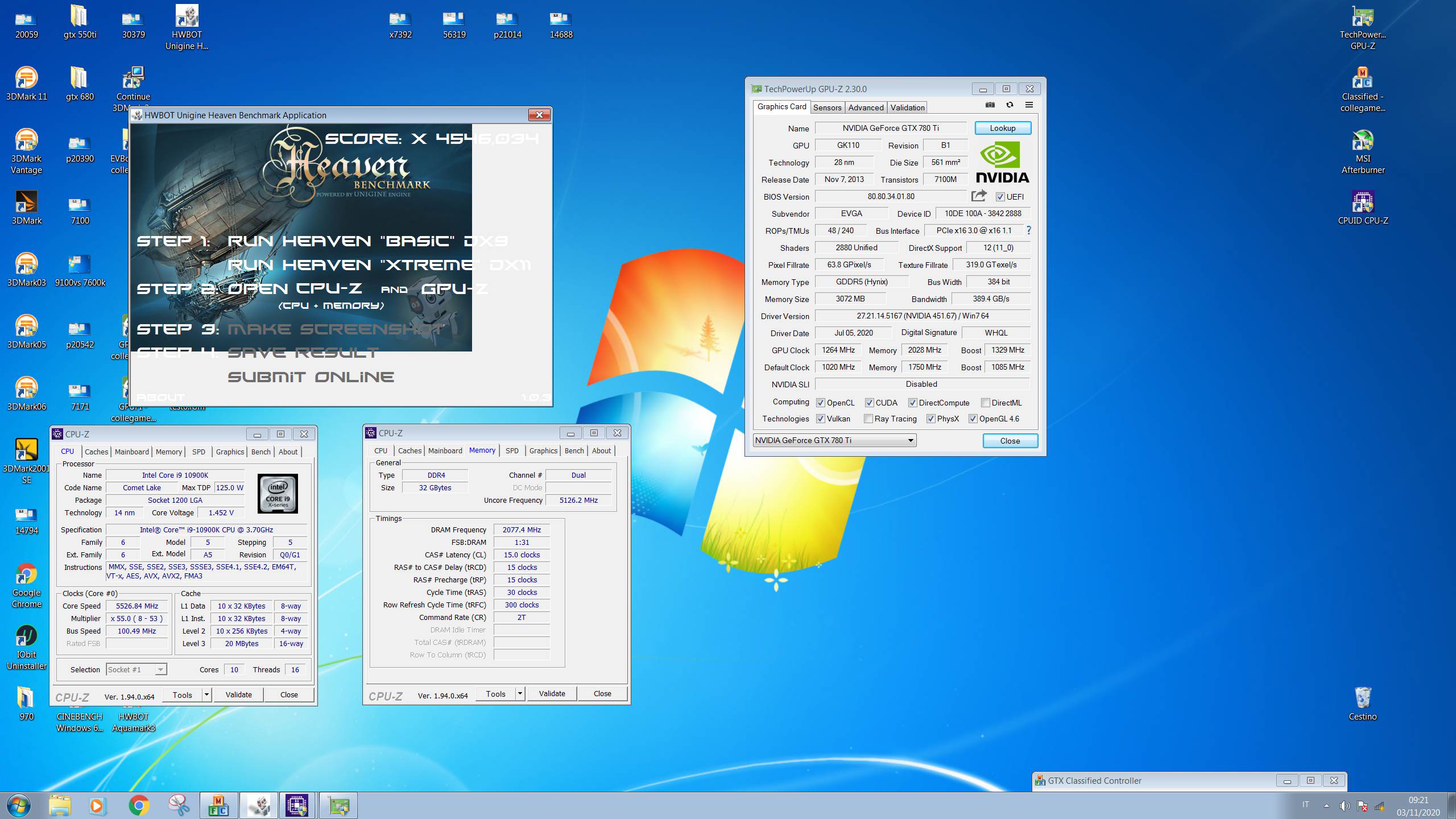Image resolution: width=1456 pixels, height=819 pixels.
Task: Click Validate in CPU-Z Memory window
Action: 552,693
